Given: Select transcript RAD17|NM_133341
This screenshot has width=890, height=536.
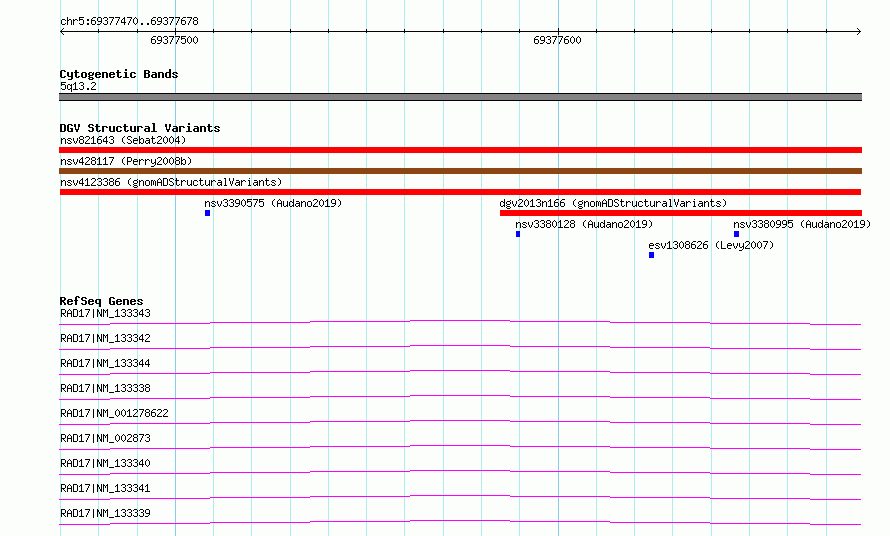Looking at the screenshot, I should click(x=106, y=488).
